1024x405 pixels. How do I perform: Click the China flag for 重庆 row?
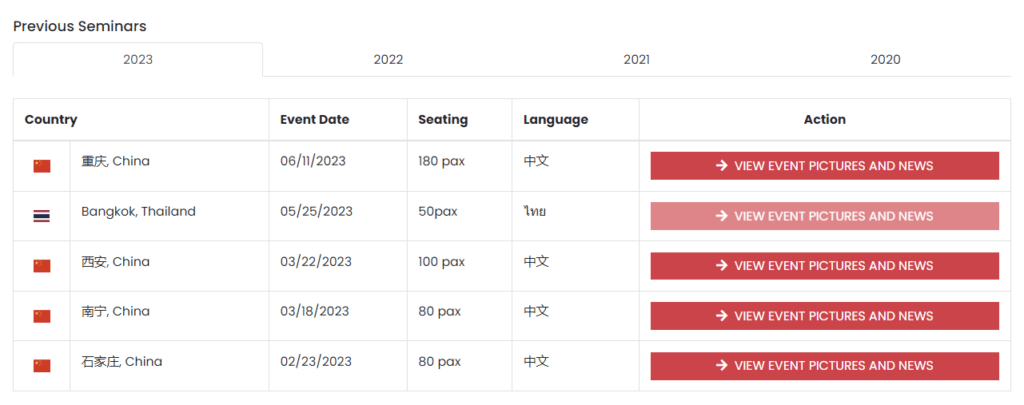tap(42, 166)
